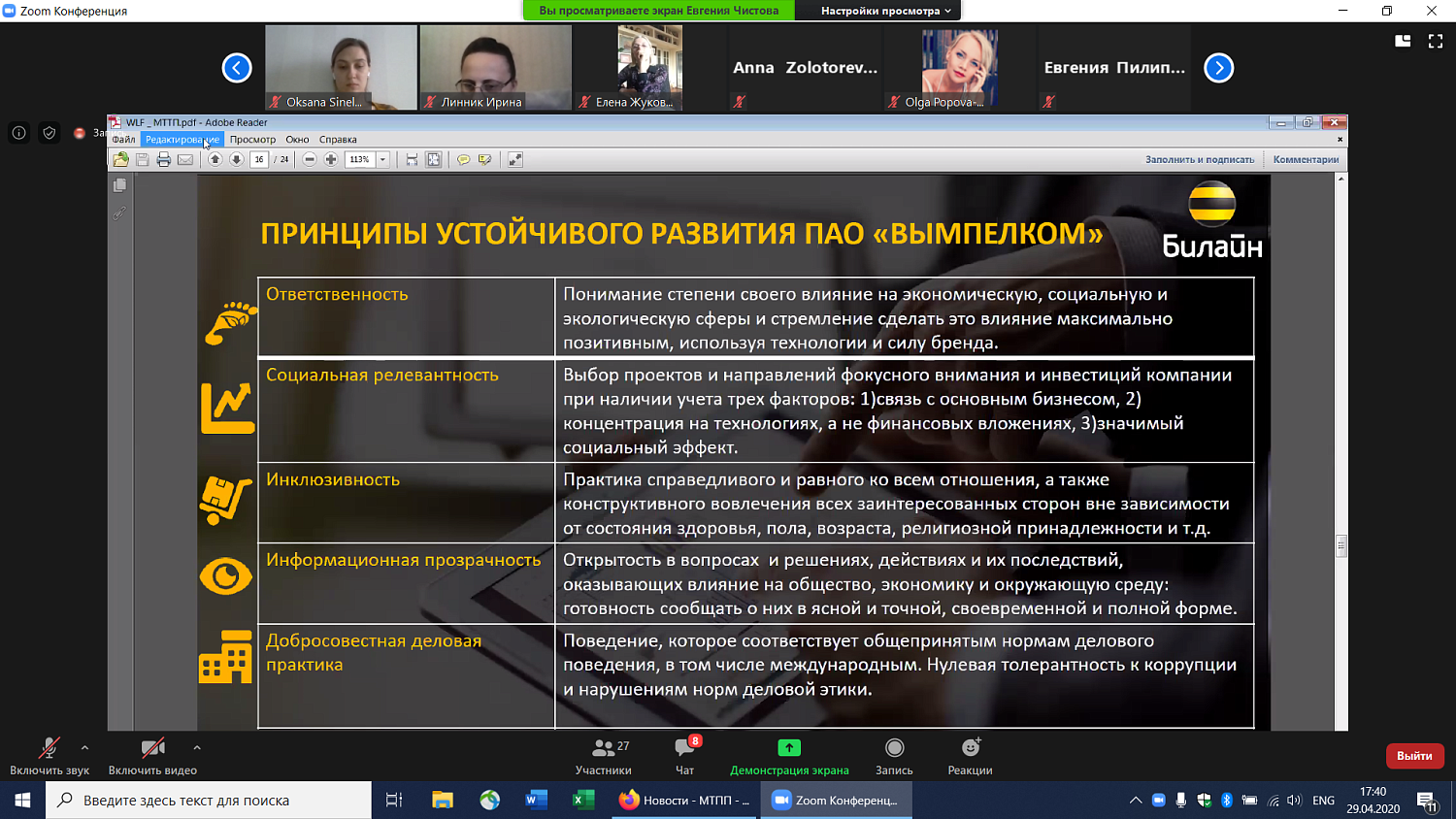Open File Explorer from taskbar
The width and height of the screenshot is (1456, 819).
coord(443,801)
